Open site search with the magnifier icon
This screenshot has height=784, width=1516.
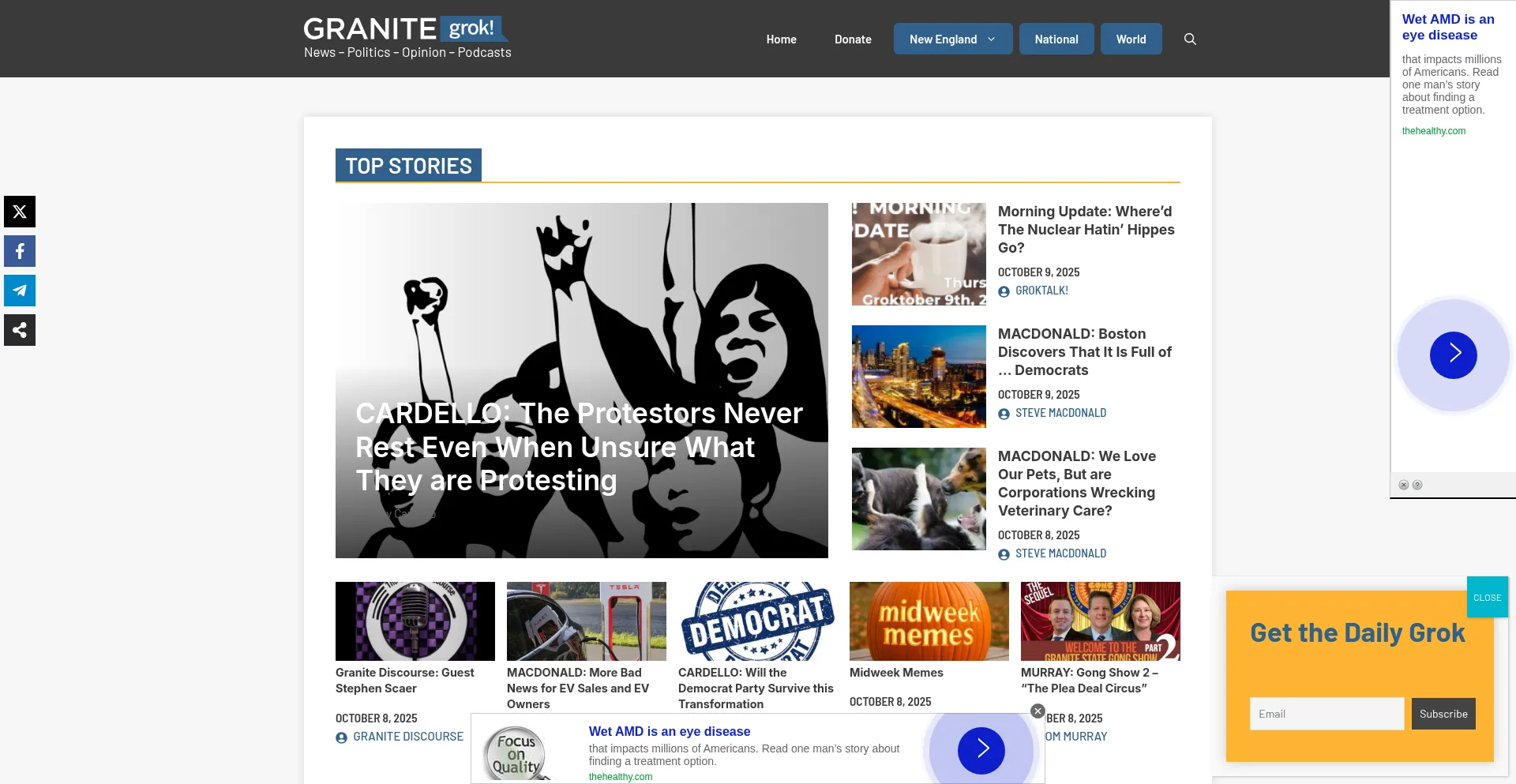(x=1190, y=39)
